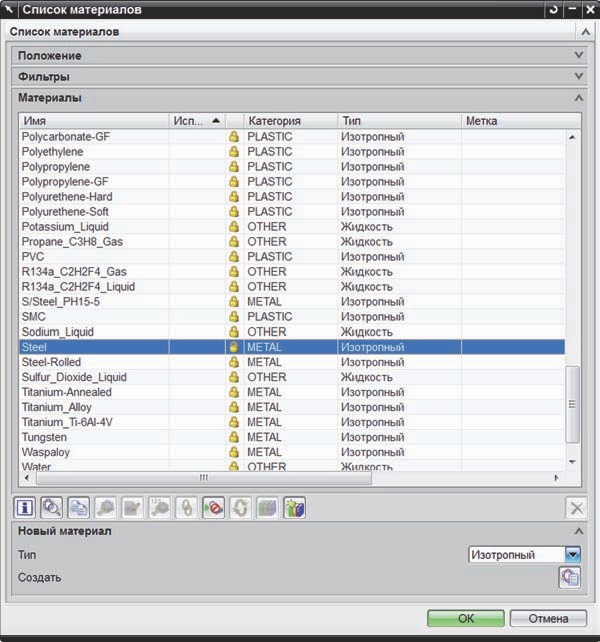Click the lock icon on Tungsten row
Viewport: 600px width, 642px height.
[x=234, y=437]
